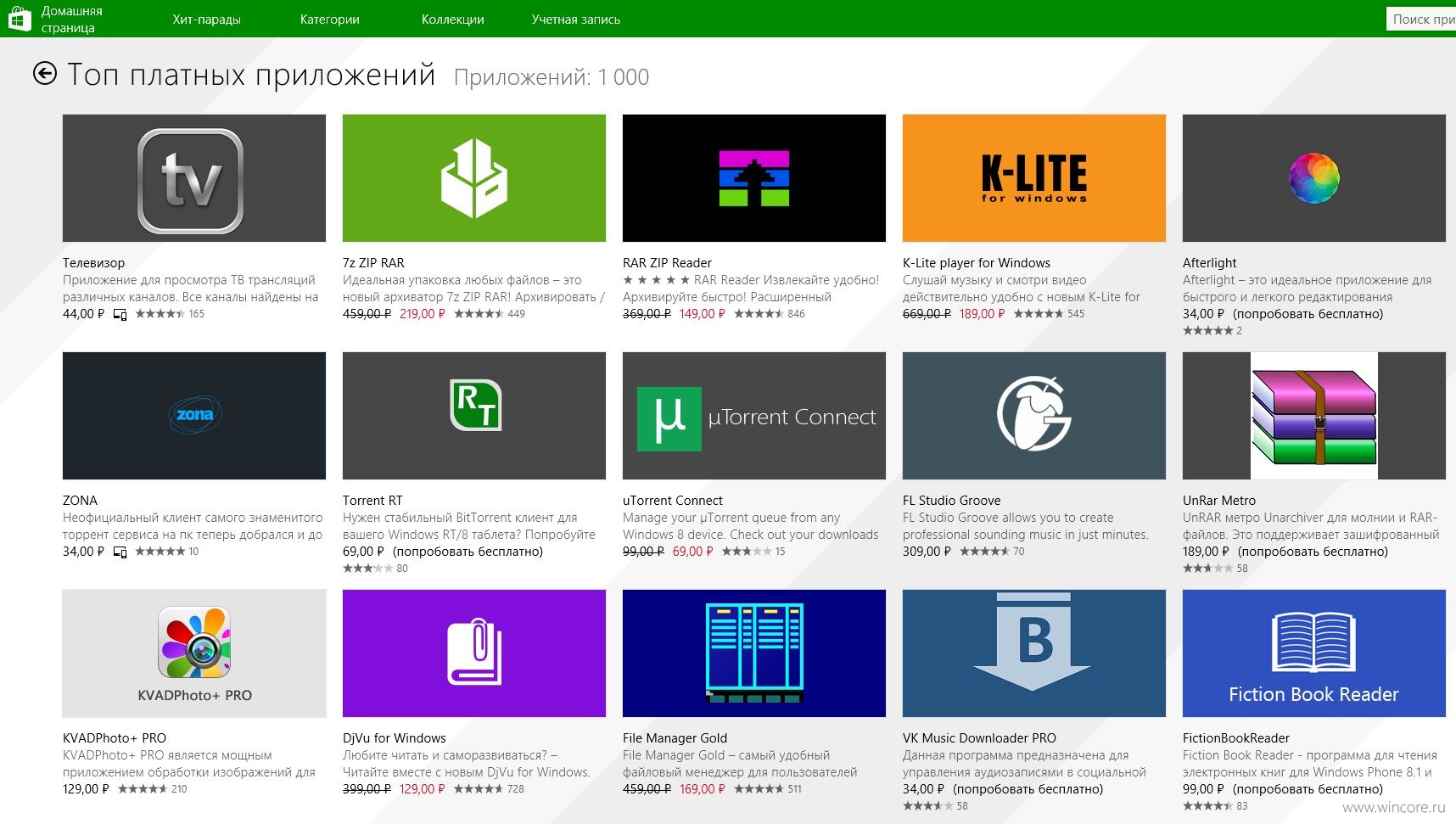Click uTorrent Connect sale price 69,00 ₽
Viewport: 1456px width, 824px height.
pos(693,552)
